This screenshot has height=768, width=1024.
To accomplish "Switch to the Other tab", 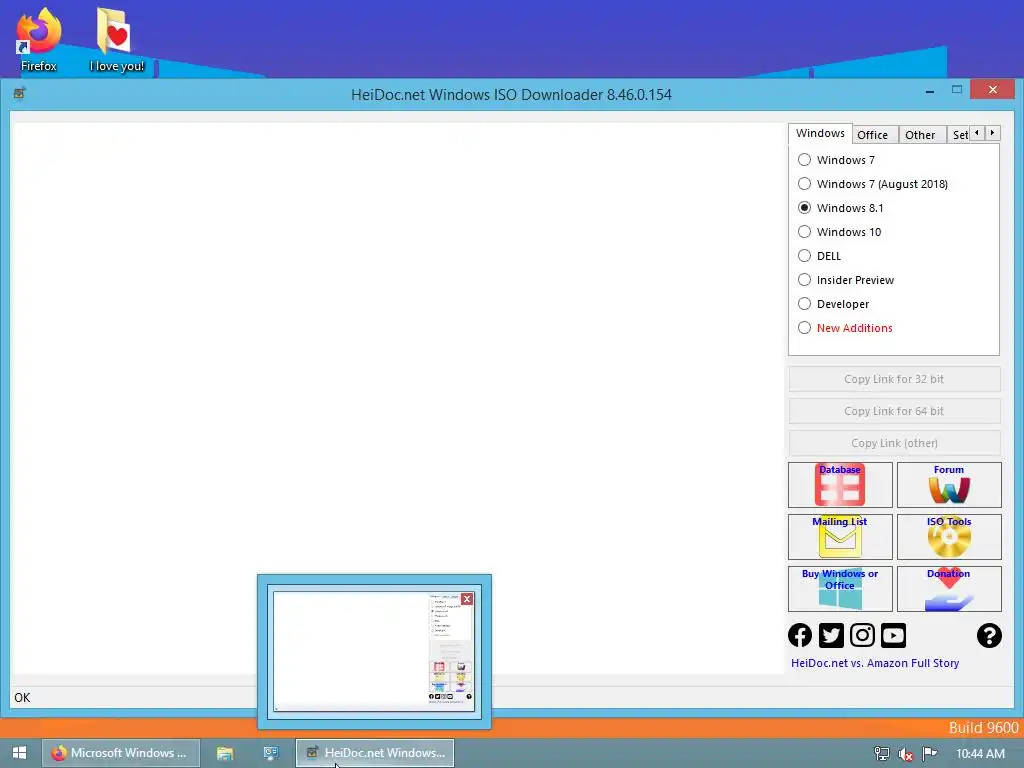I will pyautogui.click(x=920, y=135).
